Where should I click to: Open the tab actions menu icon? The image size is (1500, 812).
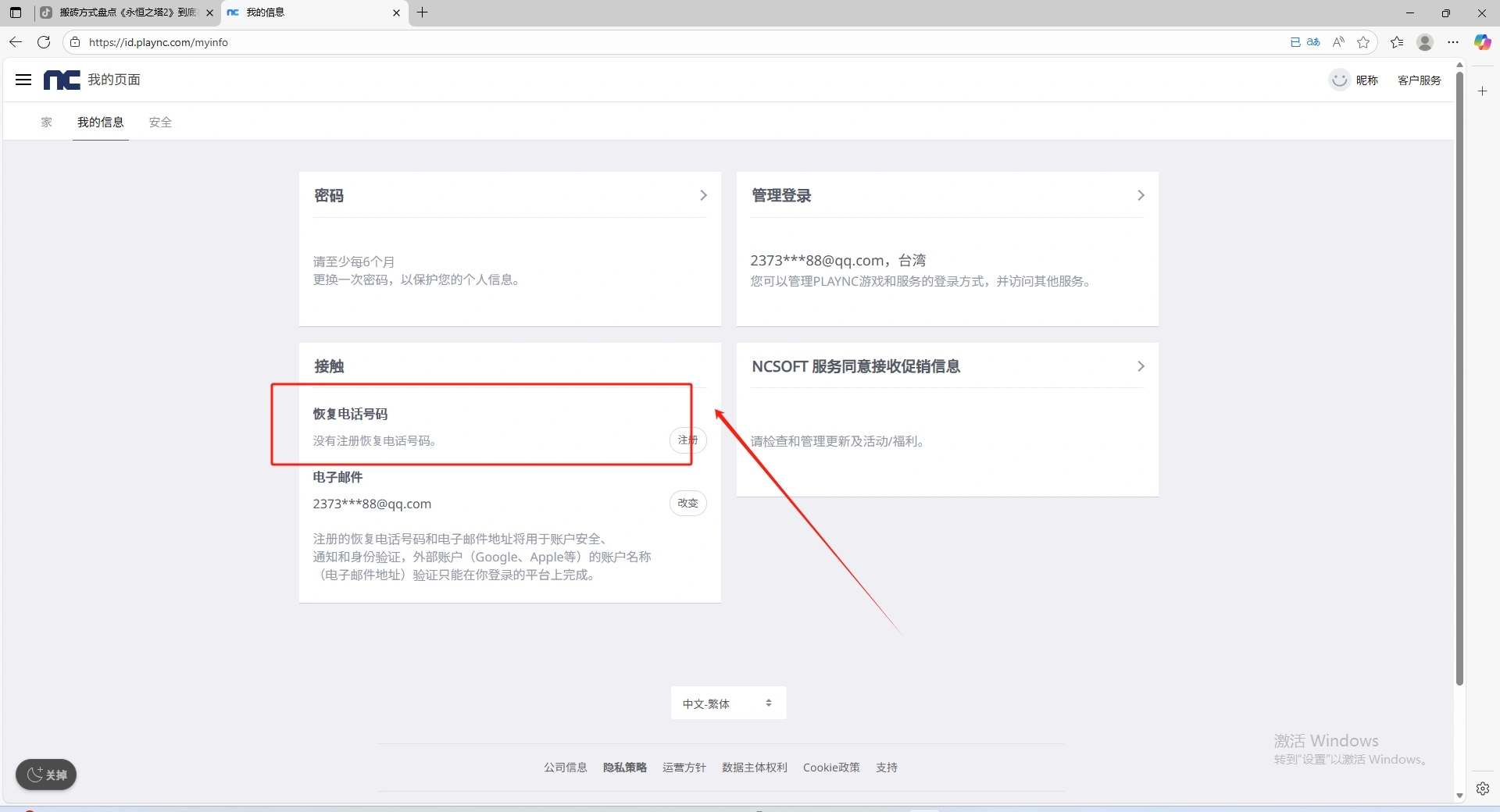(16, 12)
